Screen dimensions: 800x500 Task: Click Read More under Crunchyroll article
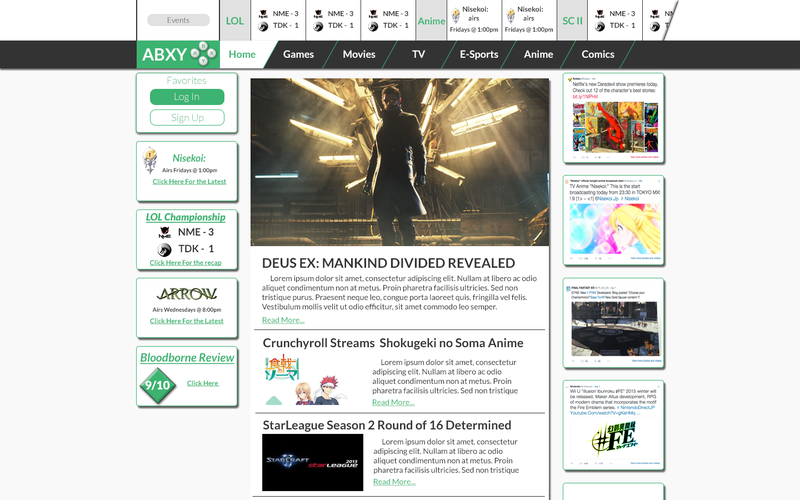click(393, 402)
